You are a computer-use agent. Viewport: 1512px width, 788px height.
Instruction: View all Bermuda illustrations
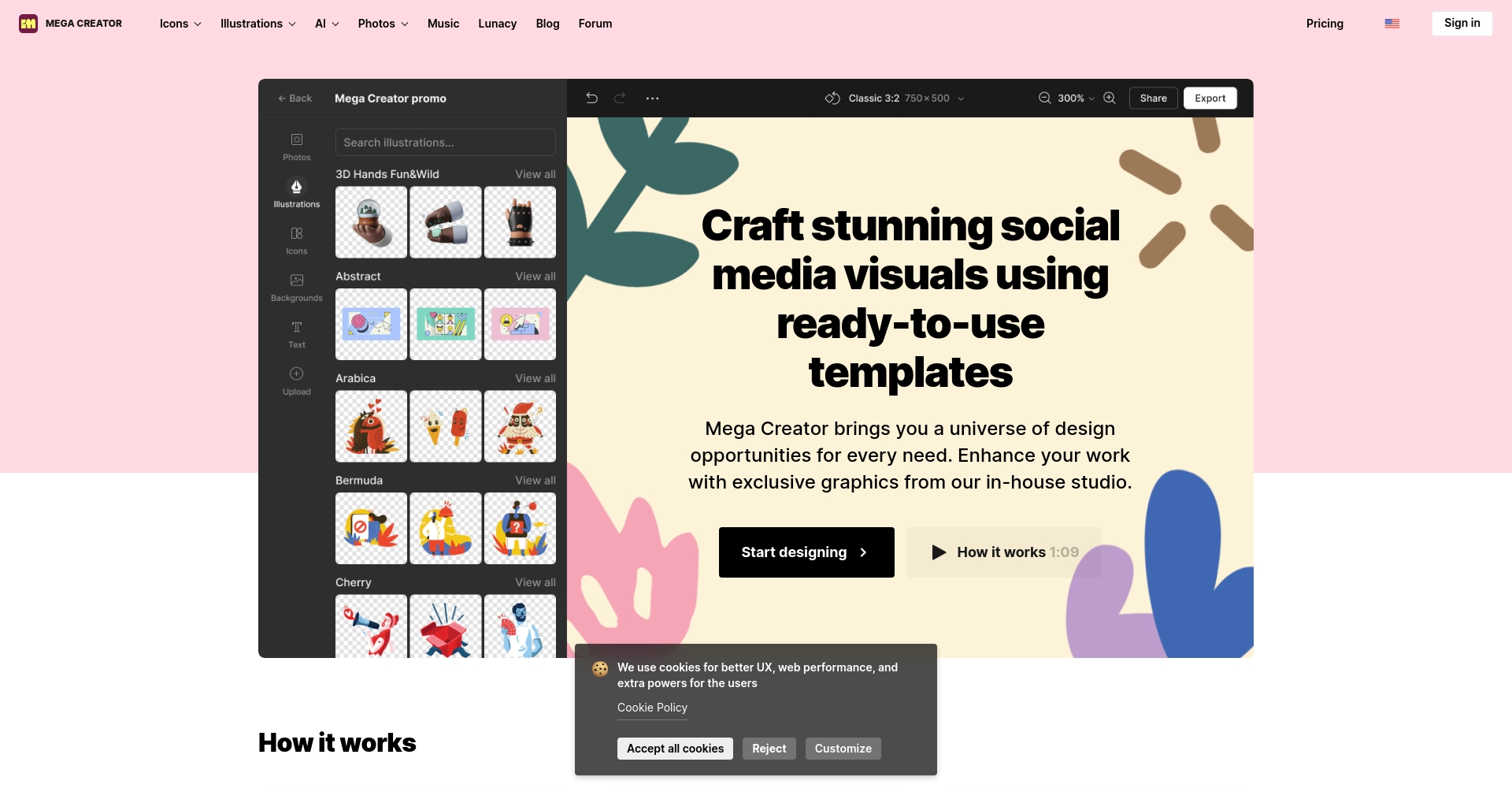pos(535,481)
